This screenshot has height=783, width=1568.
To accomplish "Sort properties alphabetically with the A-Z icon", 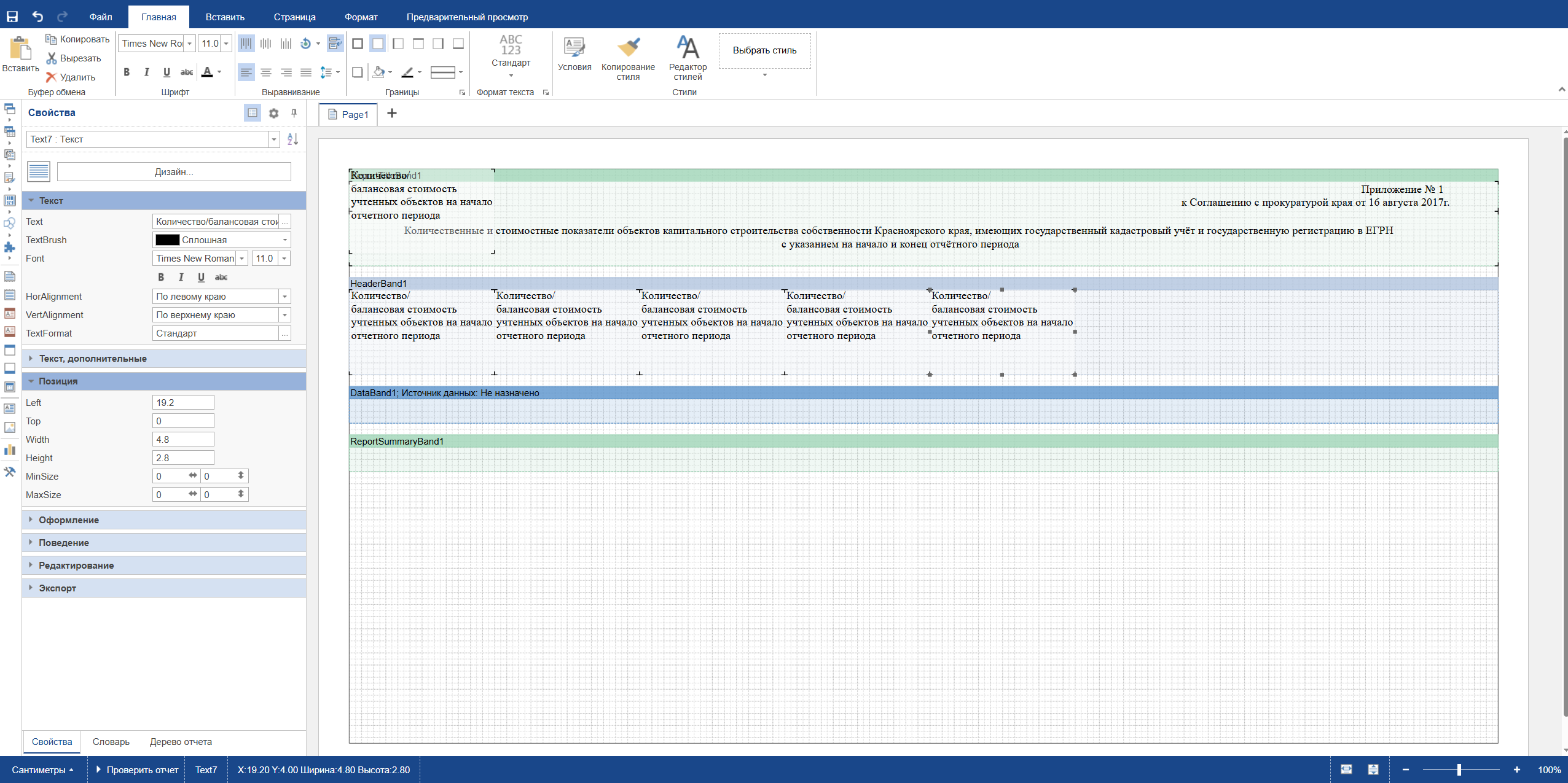I will pyautogui.click(x=292, y=139).
